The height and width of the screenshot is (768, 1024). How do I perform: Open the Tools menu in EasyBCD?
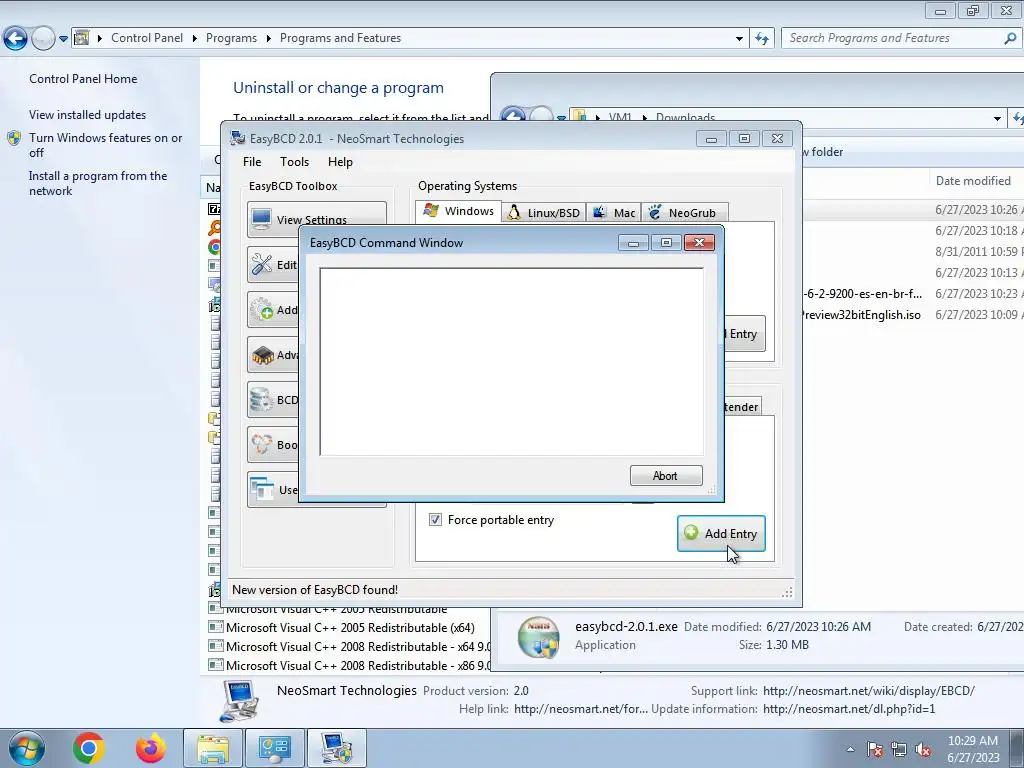coord(295,162)
